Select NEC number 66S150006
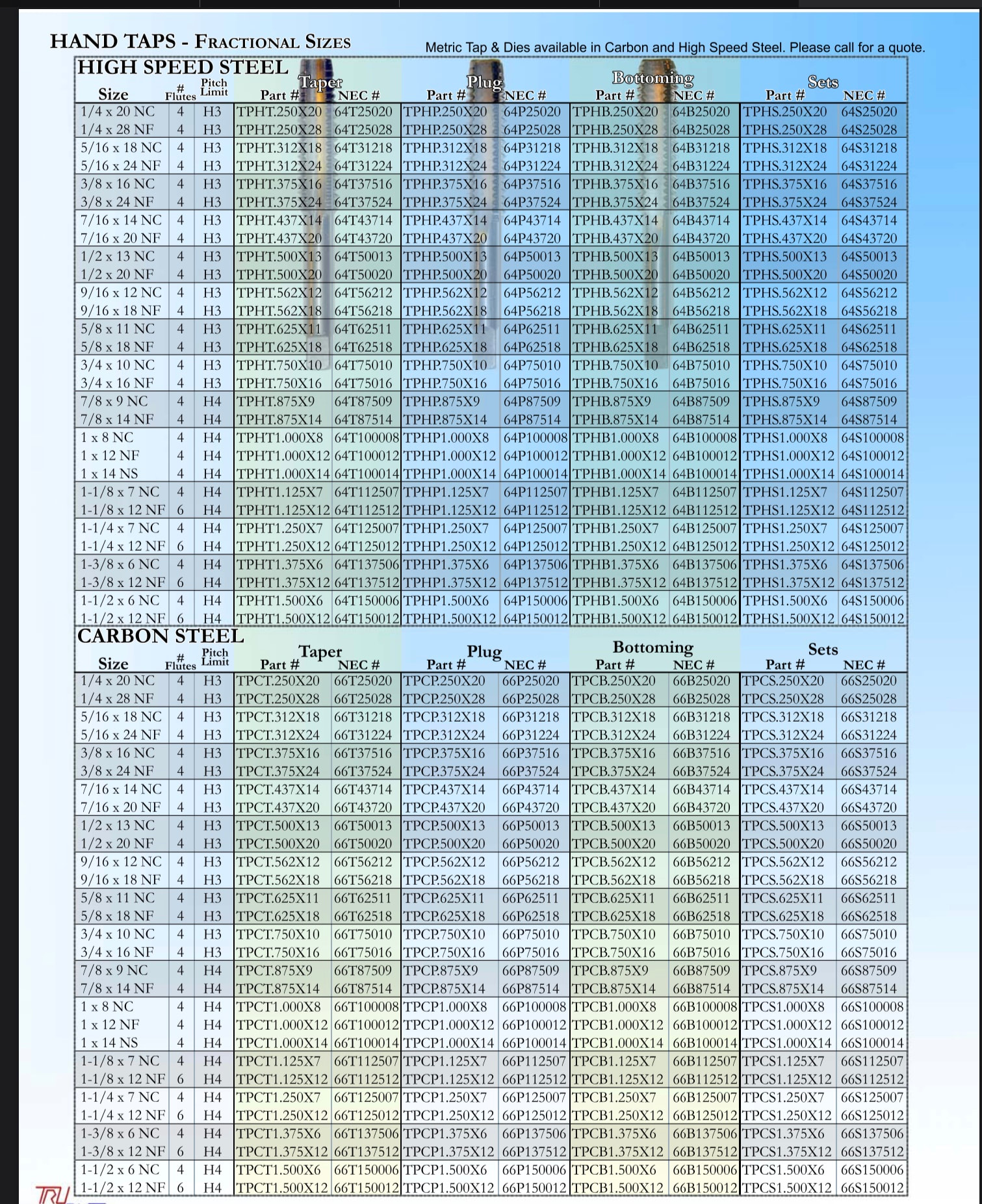The image size is (982, 1204). click(x=873, y=1170)
